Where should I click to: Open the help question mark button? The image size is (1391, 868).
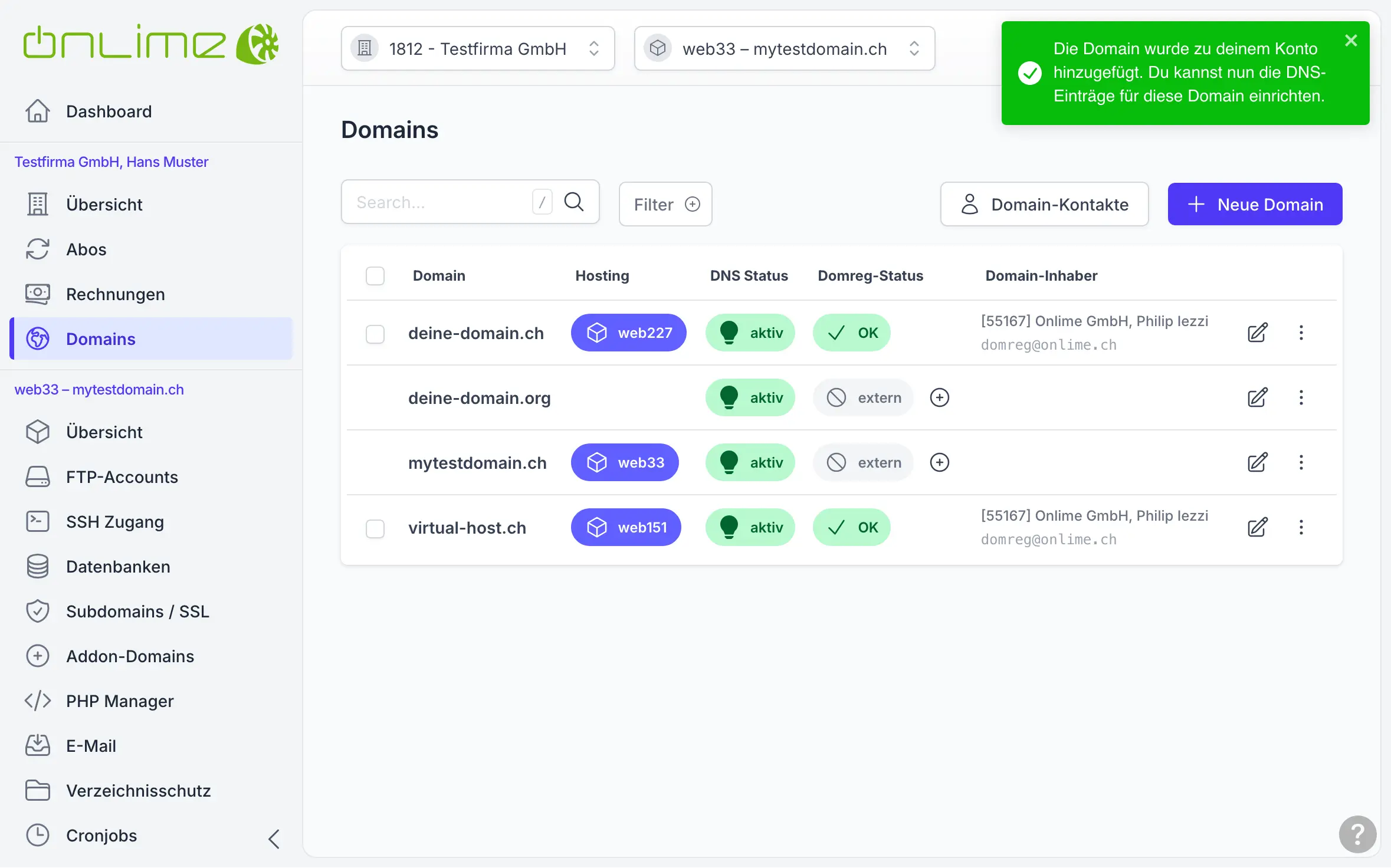pyautogui.click(x=1357, y=834)
